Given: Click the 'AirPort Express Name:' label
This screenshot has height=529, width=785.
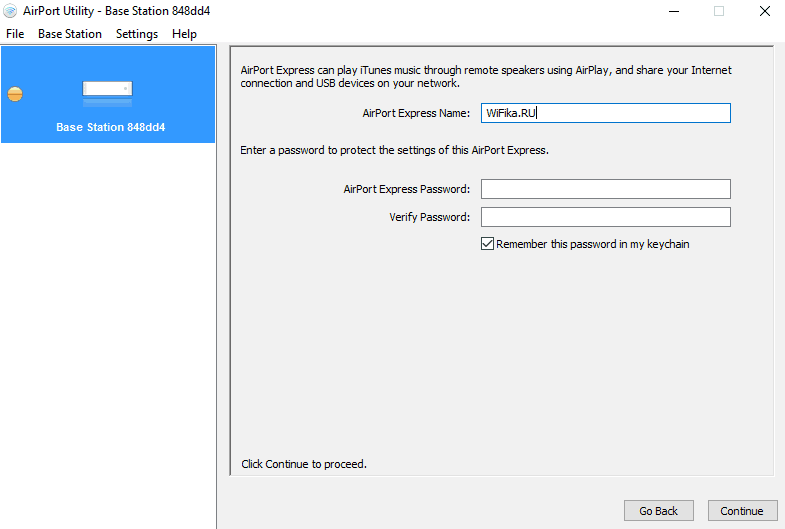Looking at the screenshot, I should (x=416, y=113).
